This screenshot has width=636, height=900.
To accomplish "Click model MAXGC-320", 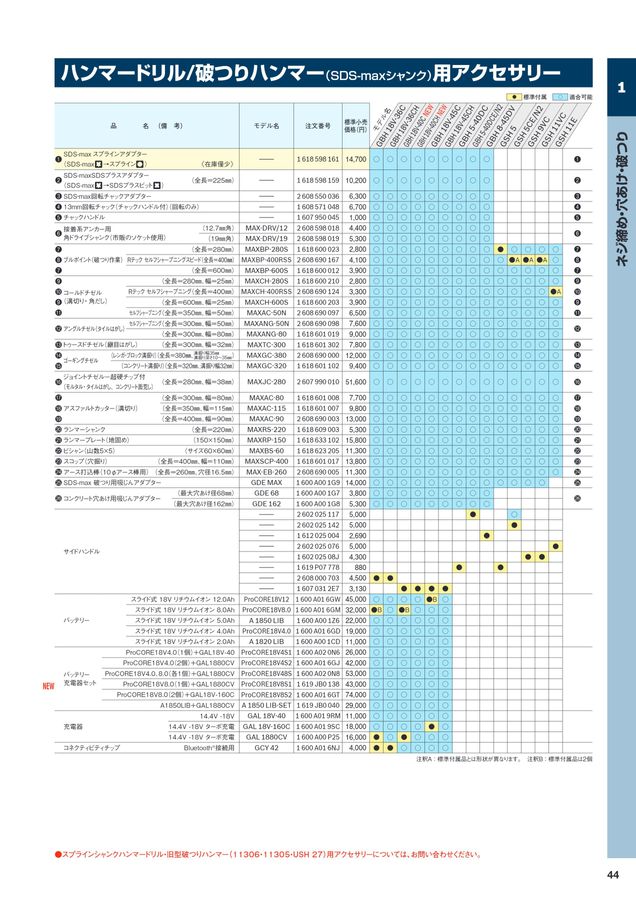I will coord(266,366).
